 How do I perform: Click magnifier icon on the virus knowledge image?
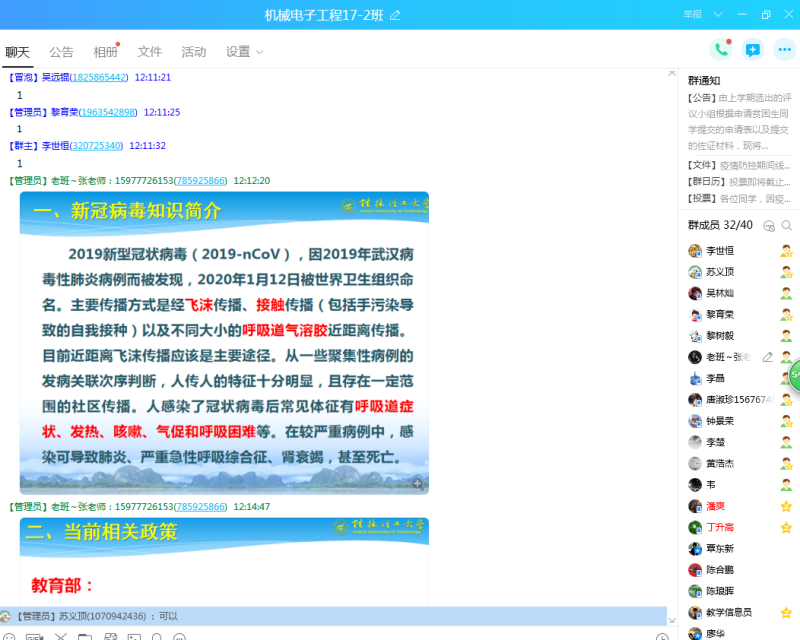(418, 484)
